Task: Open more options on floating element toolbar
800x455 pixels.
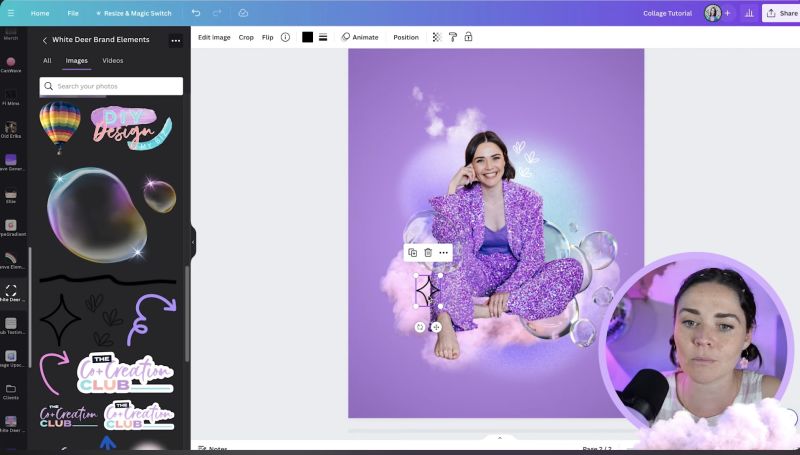Action: click(x=443, y=252)
